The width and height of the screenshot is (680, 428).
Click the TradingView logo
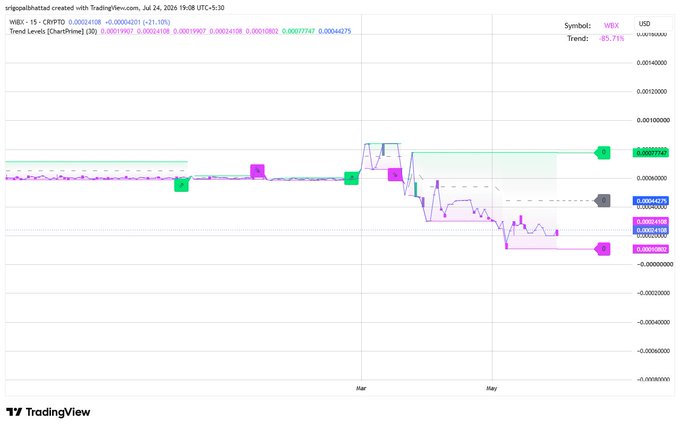tap(48, 412)
